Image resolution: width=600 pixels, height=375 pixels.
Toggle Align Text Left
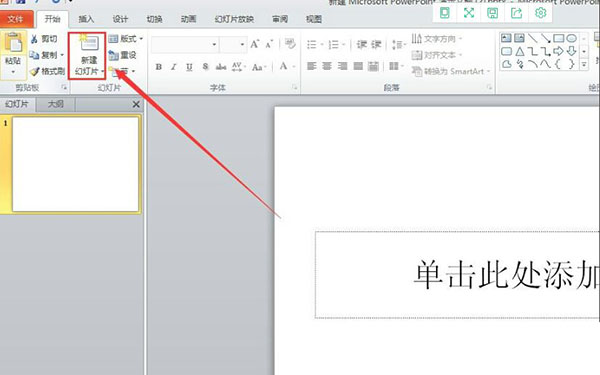[311, 66]
